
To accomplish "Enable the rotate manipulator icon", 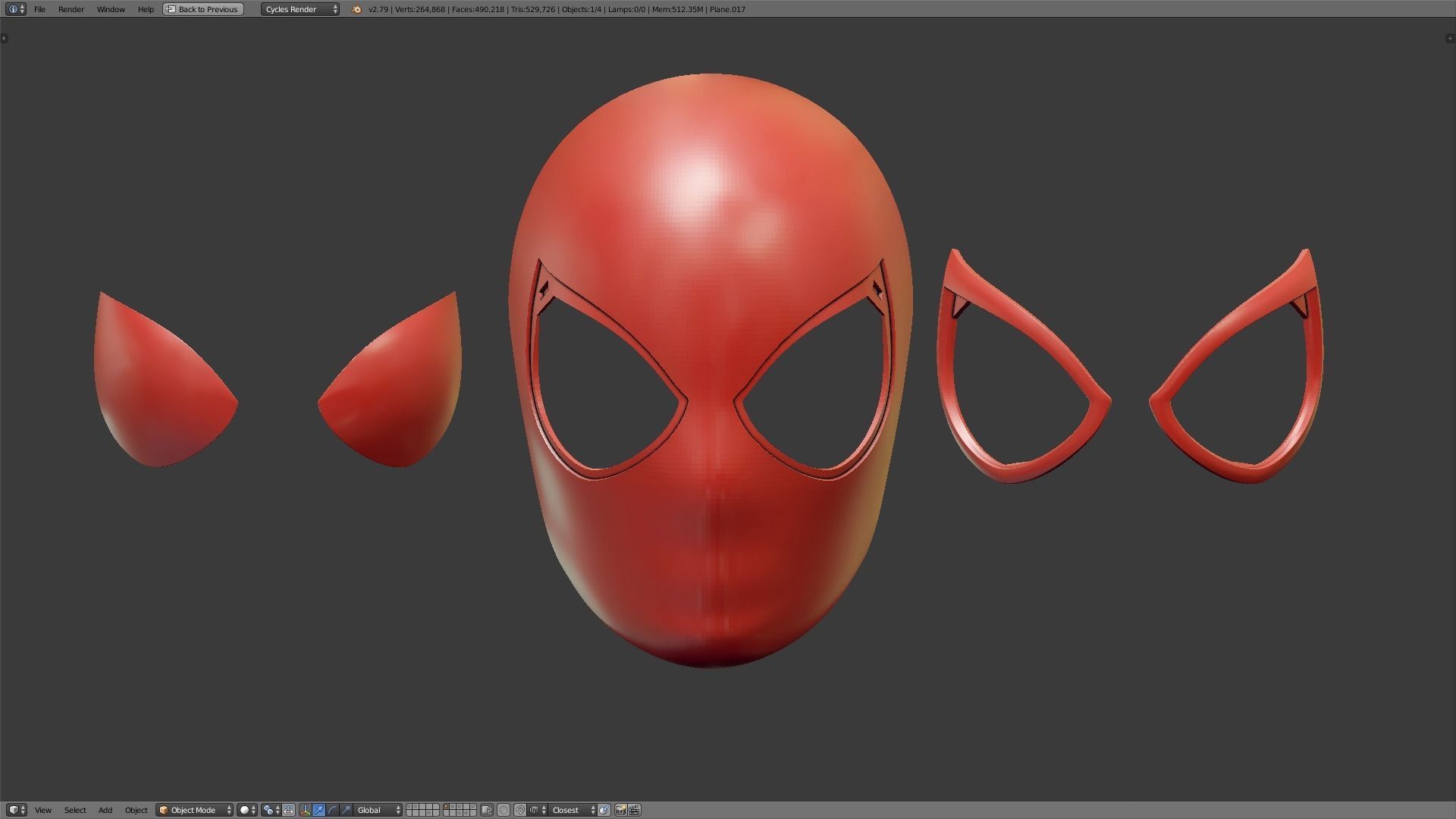I will [332, 810].
